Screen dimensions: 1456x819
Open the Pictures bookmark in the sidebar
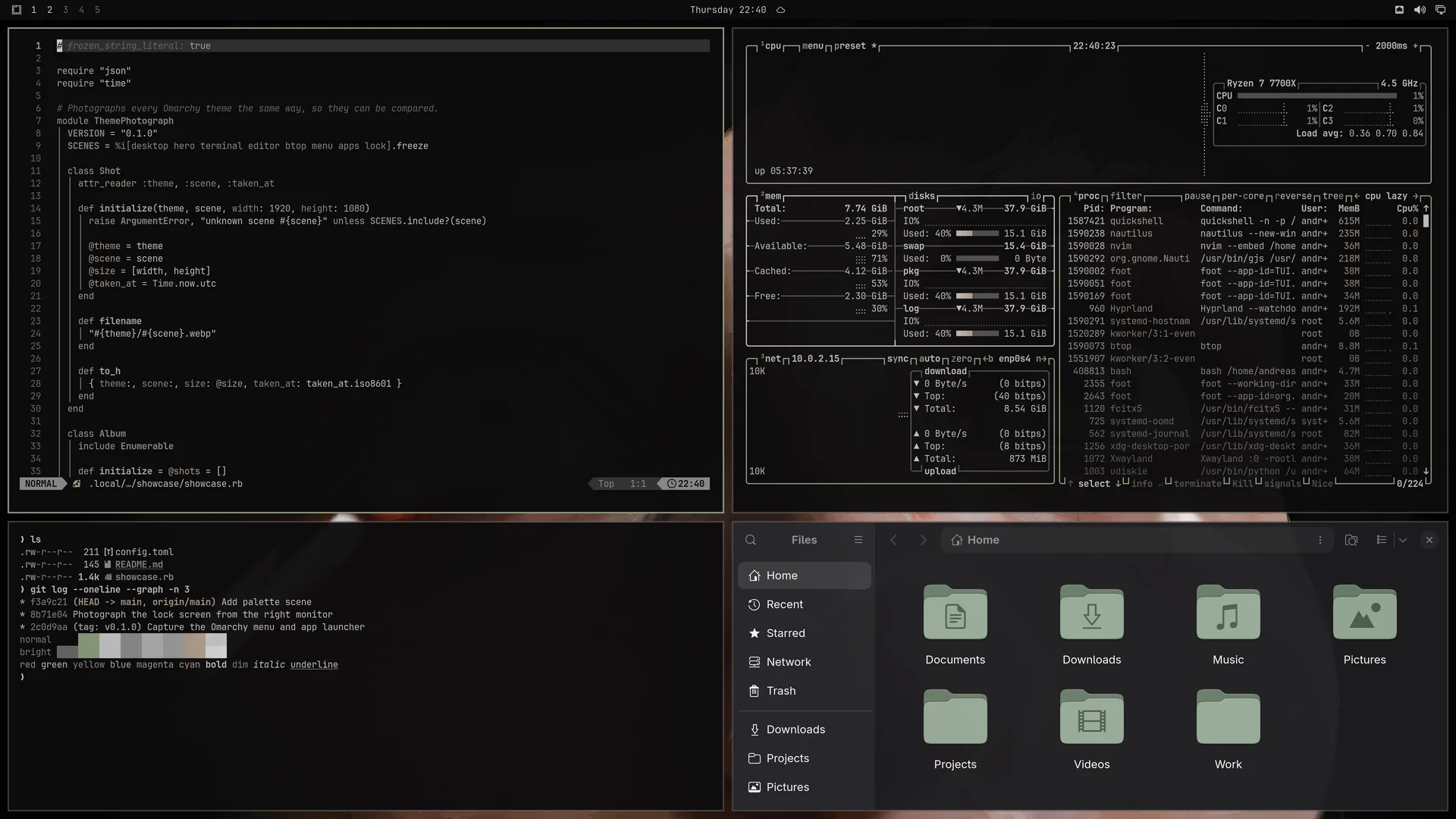click(805, 787)
